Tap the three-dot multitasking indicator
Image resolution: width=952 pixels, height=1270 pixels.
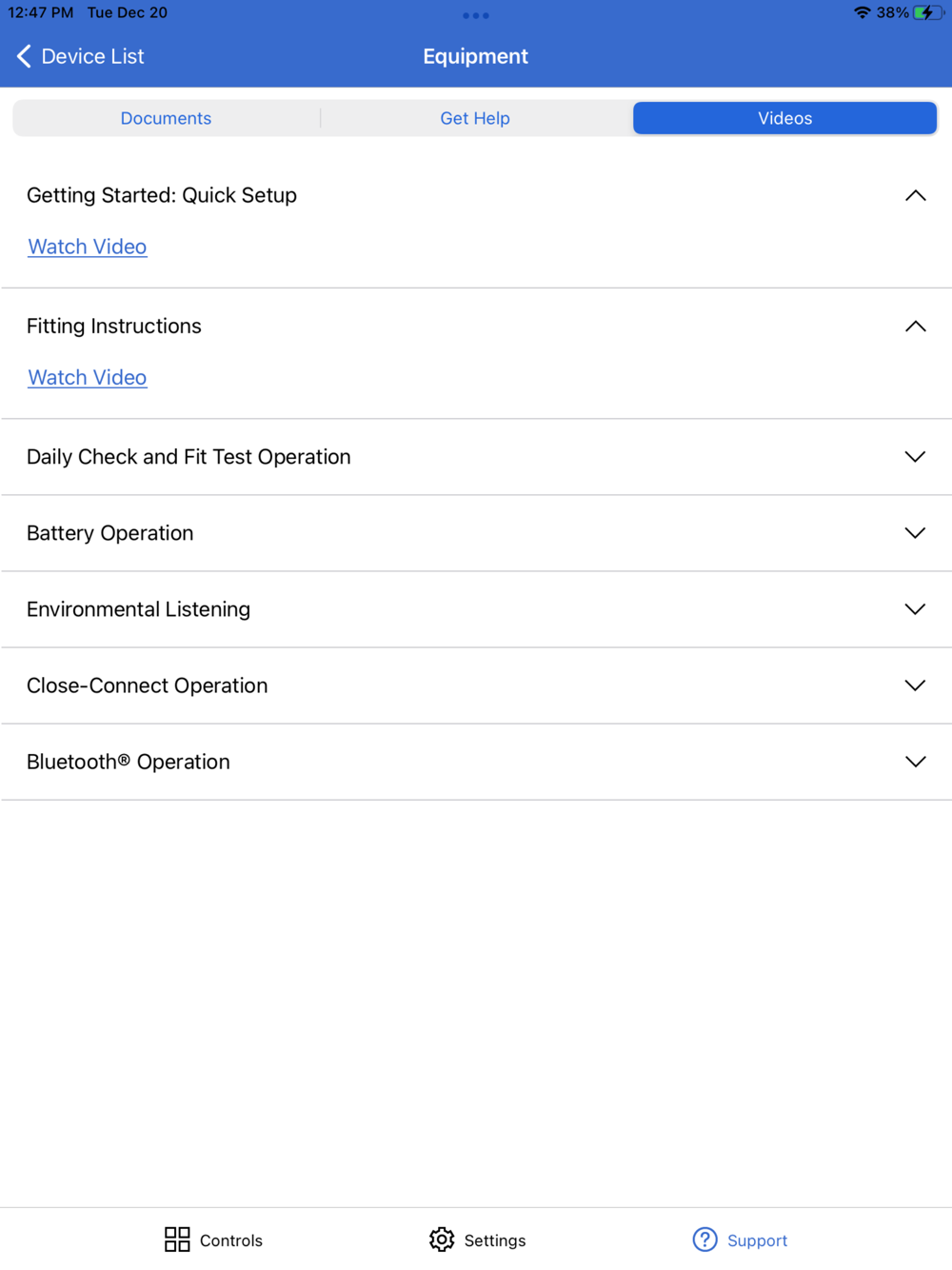coord(476,15)
